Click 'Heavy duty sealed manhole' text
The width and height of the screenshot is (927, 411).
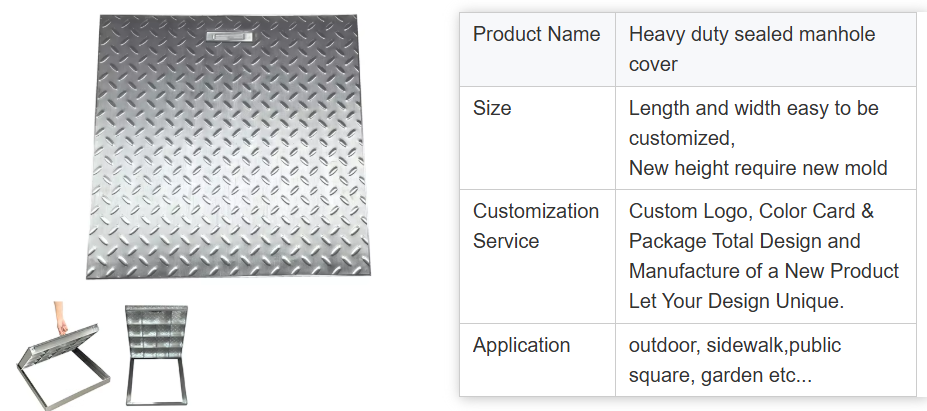(752, 34)
